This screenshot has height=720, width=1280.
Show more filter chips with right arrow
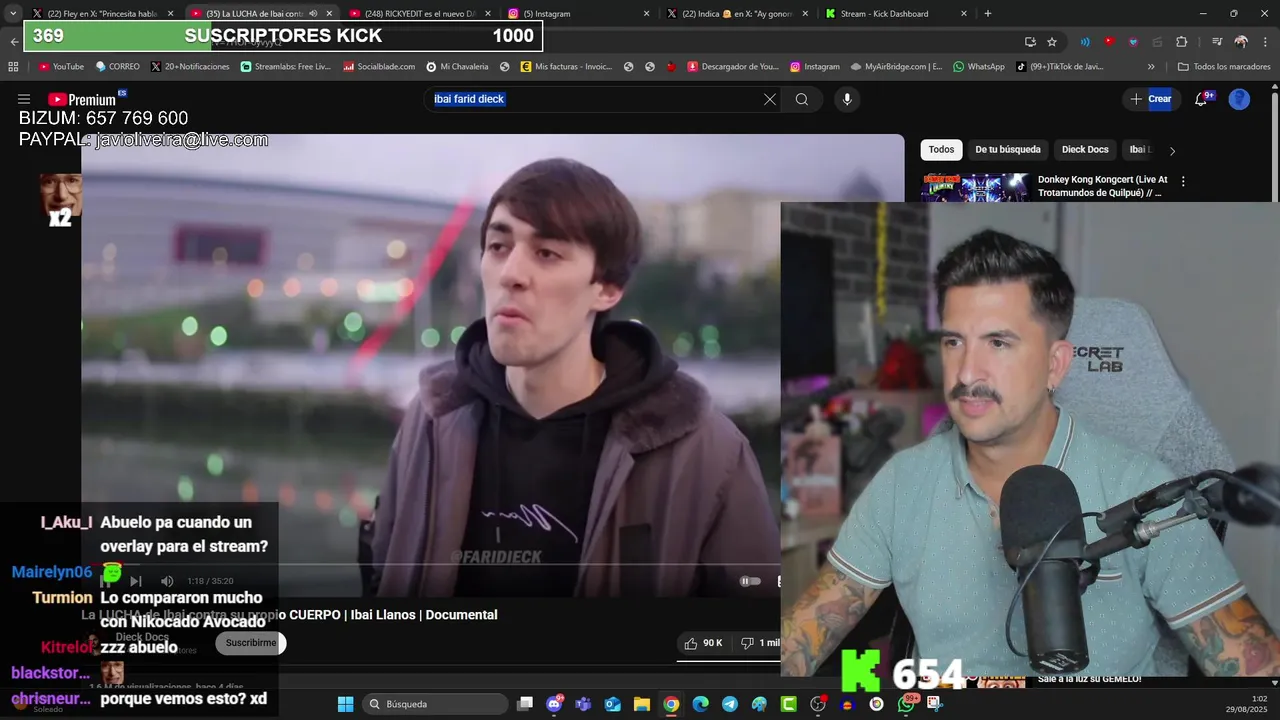(1172, 151)
